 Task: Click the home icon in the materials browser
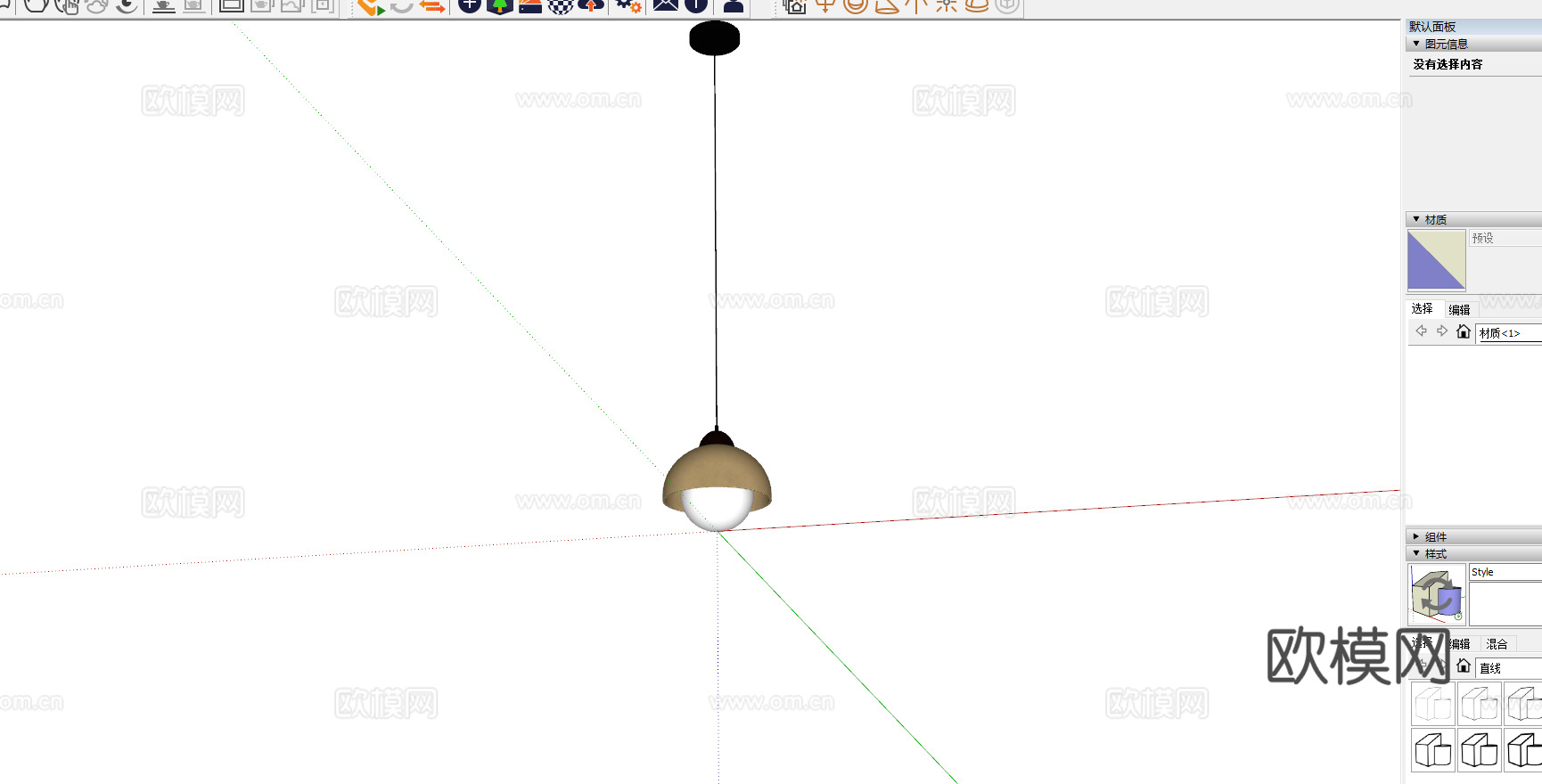pyautogui.click(x=1464, y=331)
